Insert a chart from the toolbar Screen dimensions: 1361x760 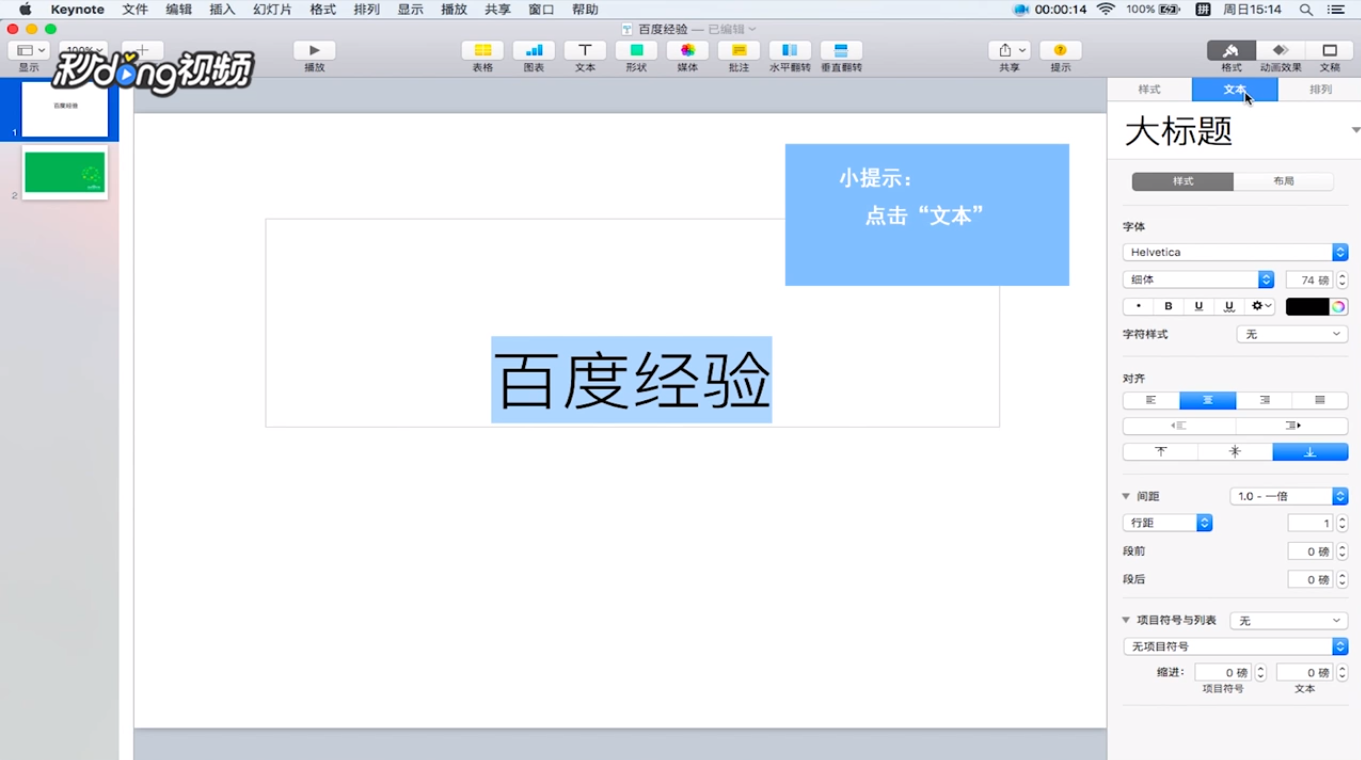coord(534,50)
